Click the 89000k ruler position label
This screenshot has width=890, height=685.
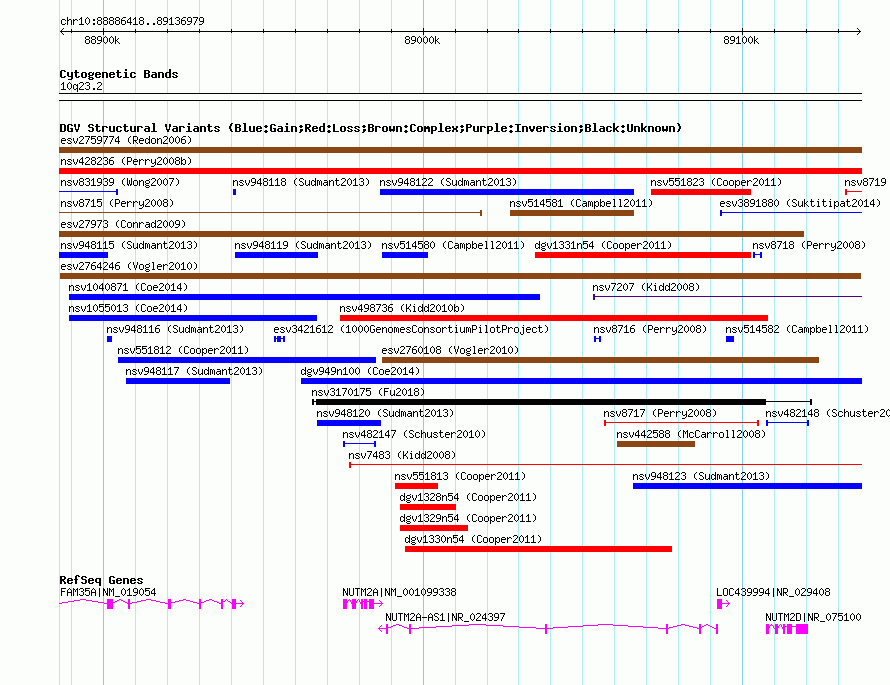tap(422, 40)
